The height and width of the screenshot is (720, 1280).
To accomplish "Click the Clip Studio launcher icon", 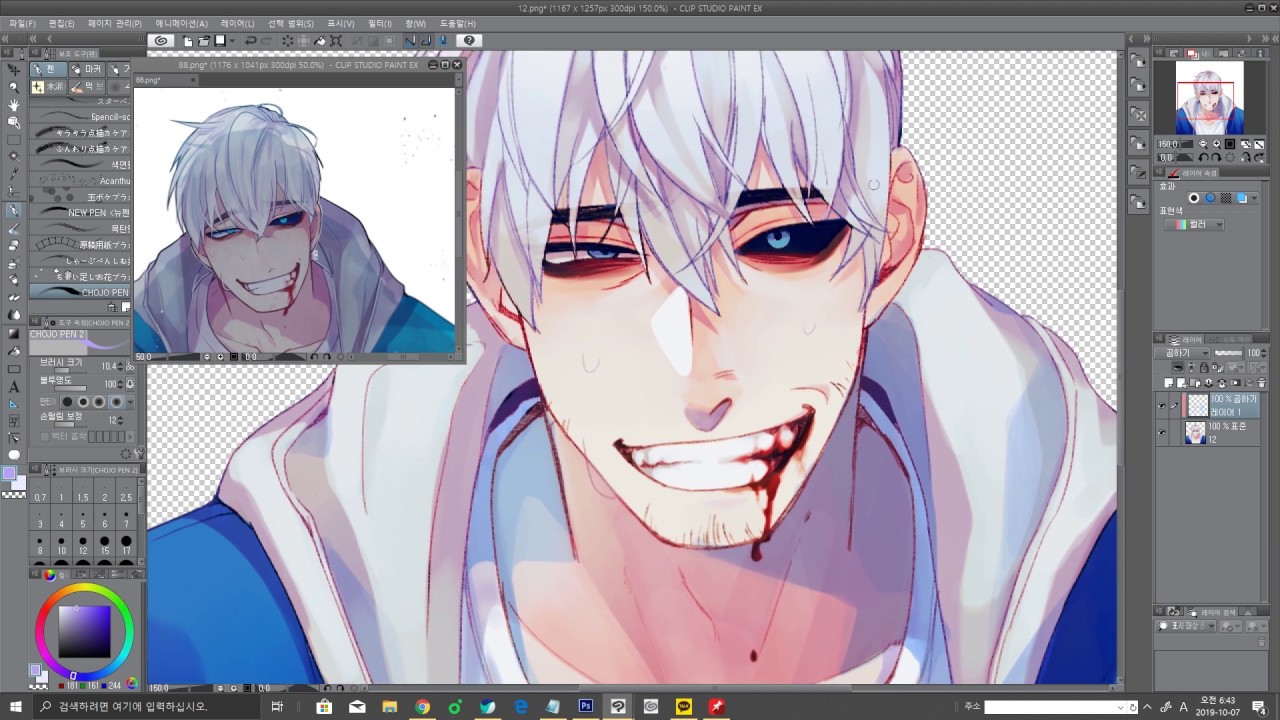I will pyautogui.click(x=161, y=41).
